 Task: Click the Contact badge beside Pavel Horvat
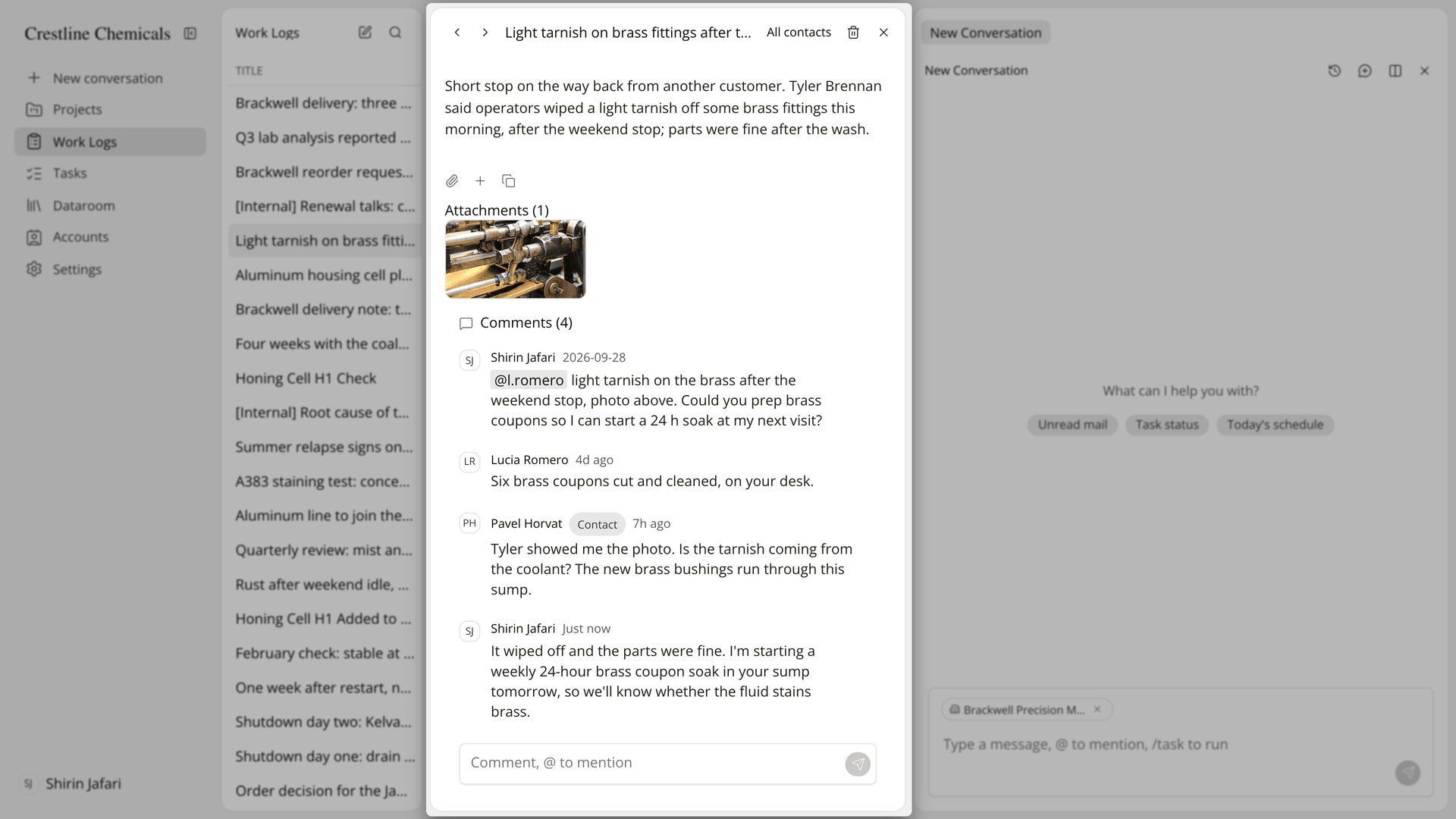pyautogui.click(x=597, y=524)
